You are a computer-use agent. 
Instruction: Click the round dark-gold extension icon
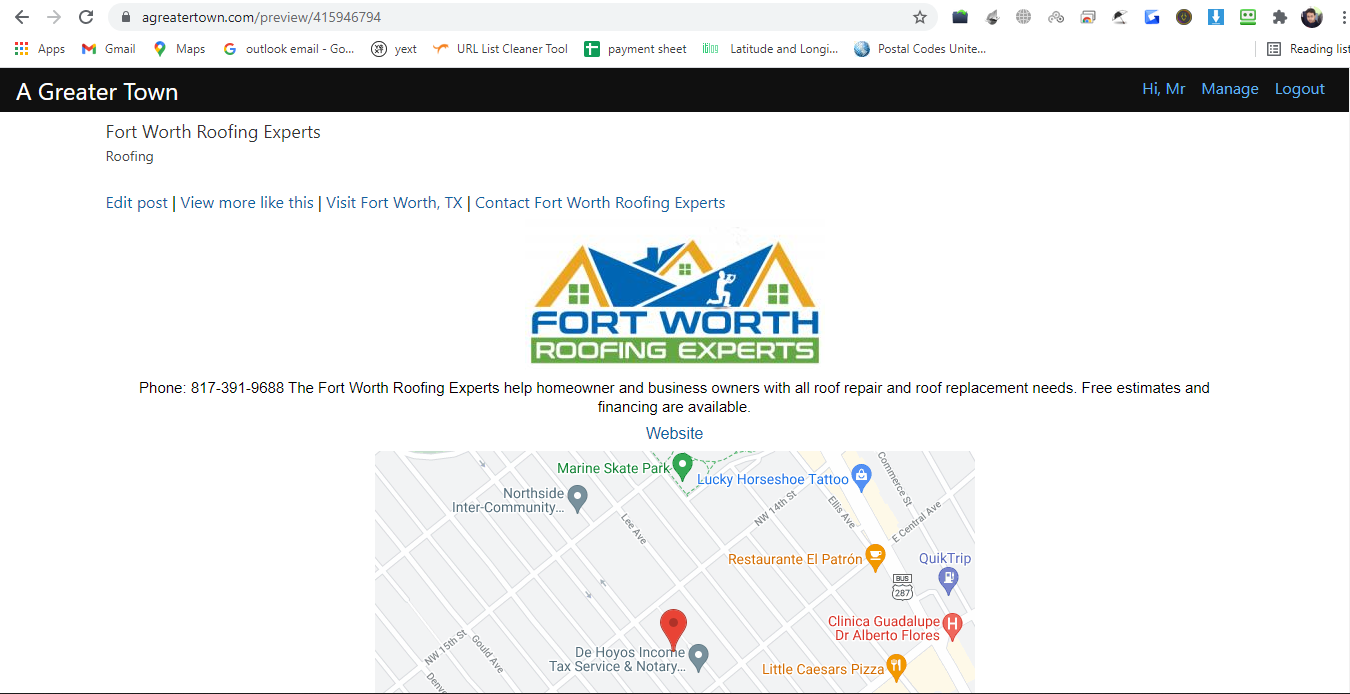(x=1184, y=17)
